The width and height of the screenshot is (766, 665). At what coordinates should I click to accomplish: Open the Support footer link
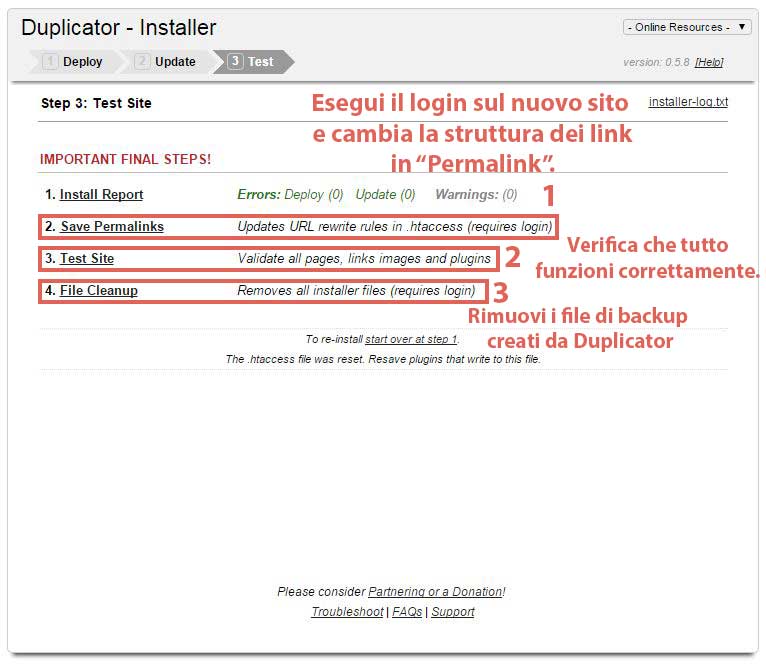(x=453, y=612)
